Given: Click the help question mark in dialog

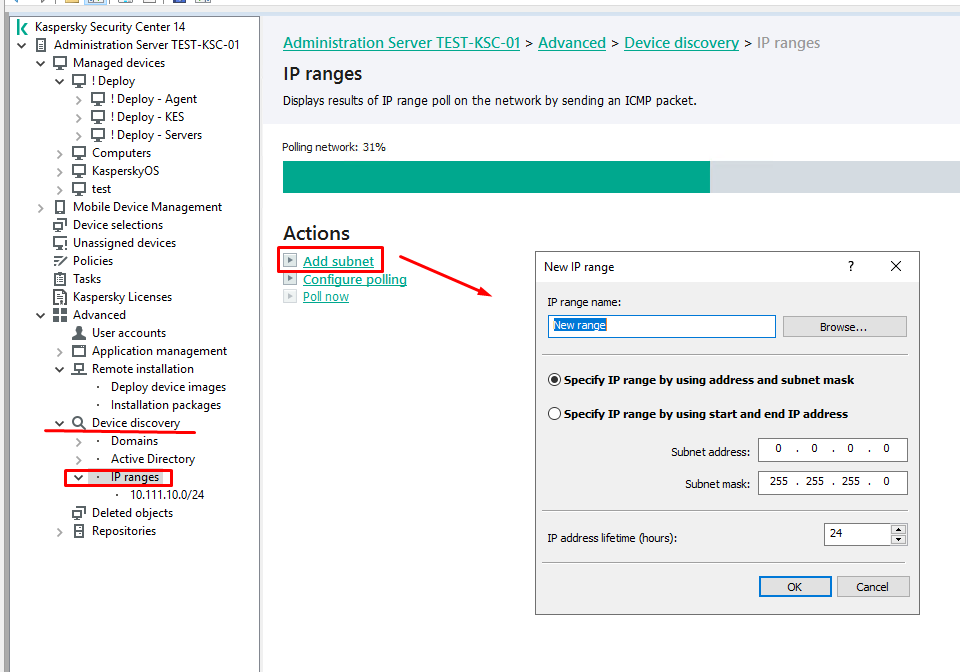Looking at the screenshot, I should (x=850, y=266).
